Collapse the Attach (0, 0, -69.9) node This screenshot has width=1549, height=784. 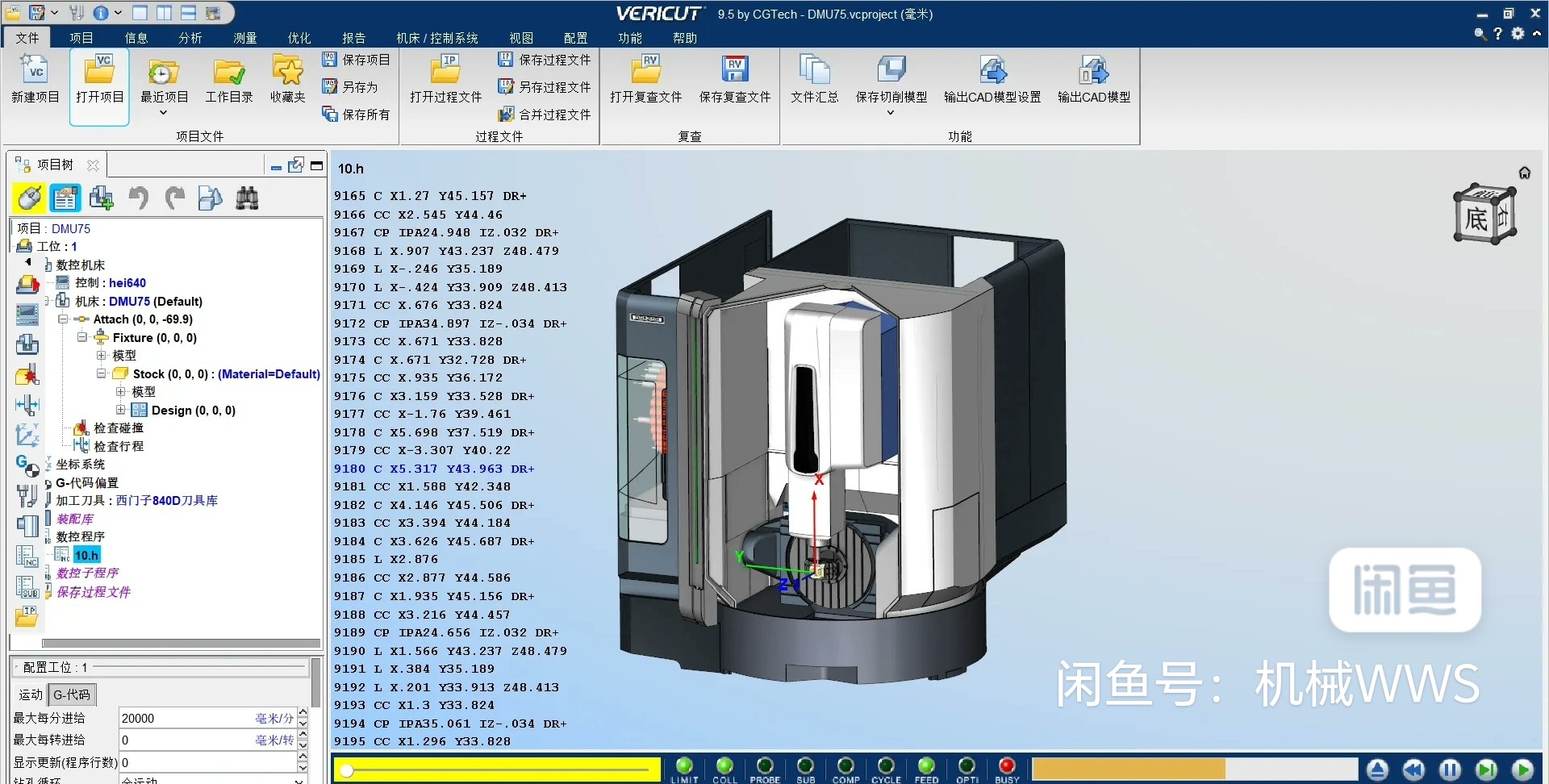63,319
